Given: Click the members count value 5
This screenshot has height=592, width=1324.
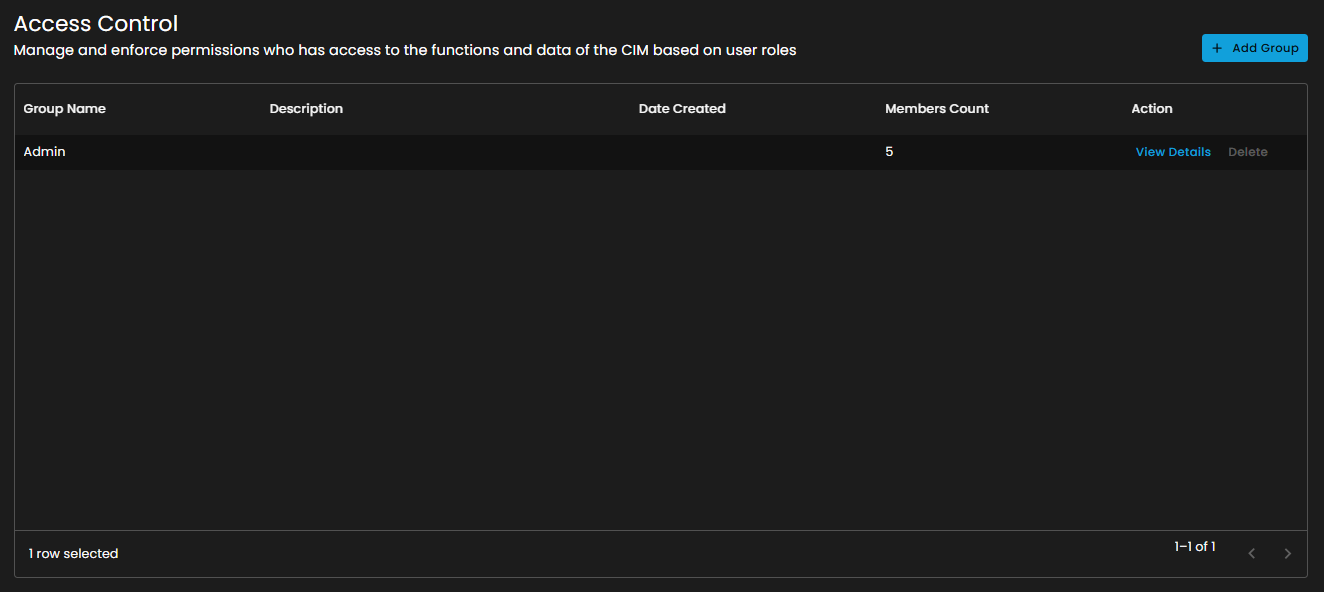Looking at the screenshot, I should pyautogui.click(x=889, y=152).
